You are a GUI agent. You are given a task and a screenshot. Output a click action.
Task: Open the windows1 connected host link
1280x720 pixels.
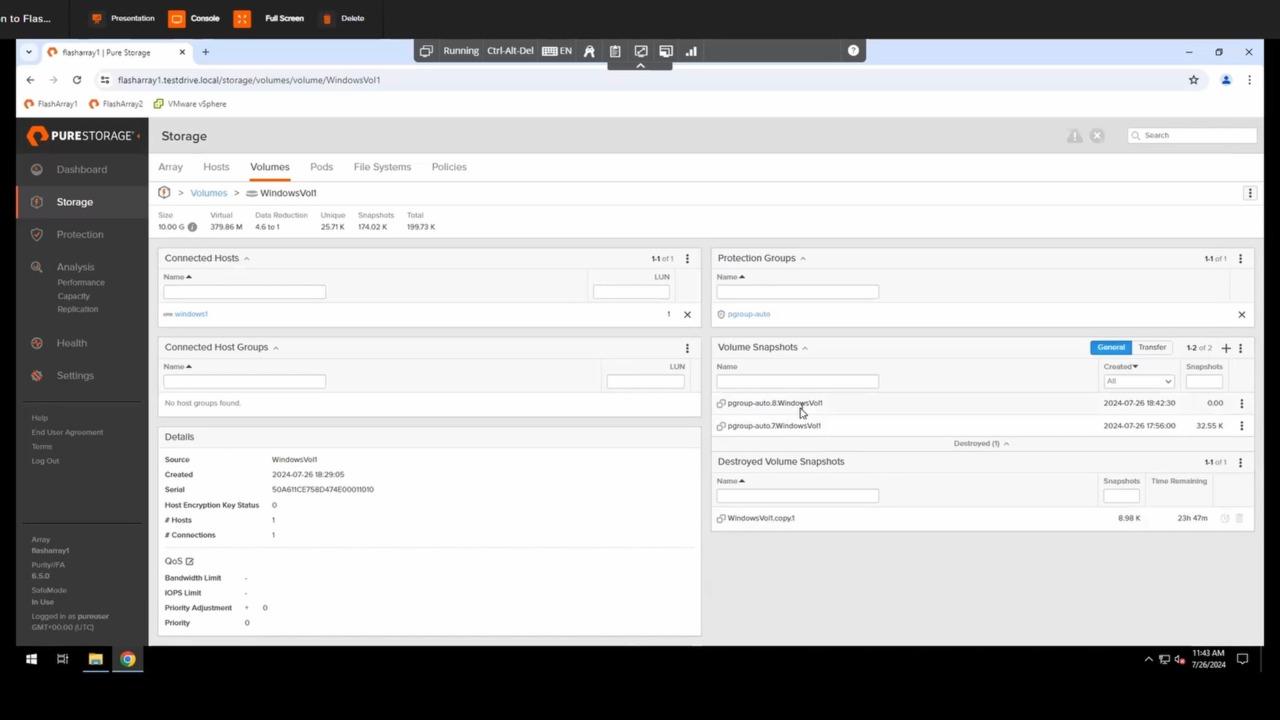point(190,313)
